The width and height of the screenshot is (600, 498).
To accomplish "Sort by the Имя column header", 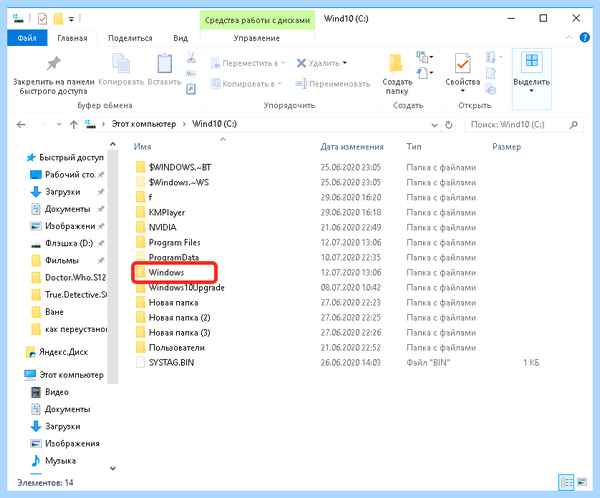I will tap(142, 147).
